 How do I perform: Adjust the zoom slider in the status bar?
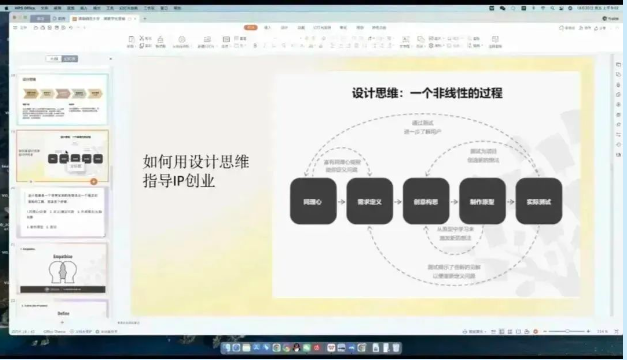[567, 332]
